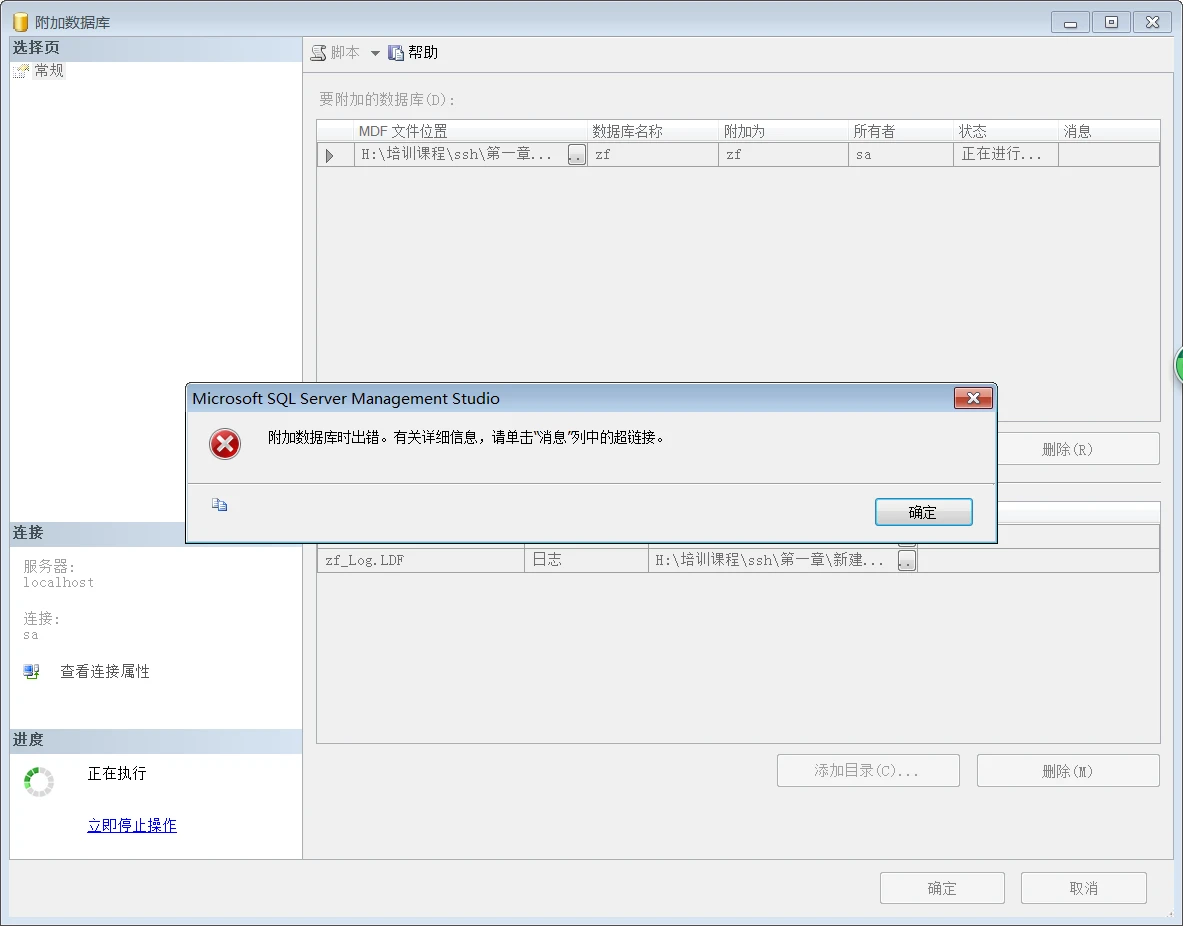
Task: Browse MDF file location ellipsis button
Action: pos(576,155)
